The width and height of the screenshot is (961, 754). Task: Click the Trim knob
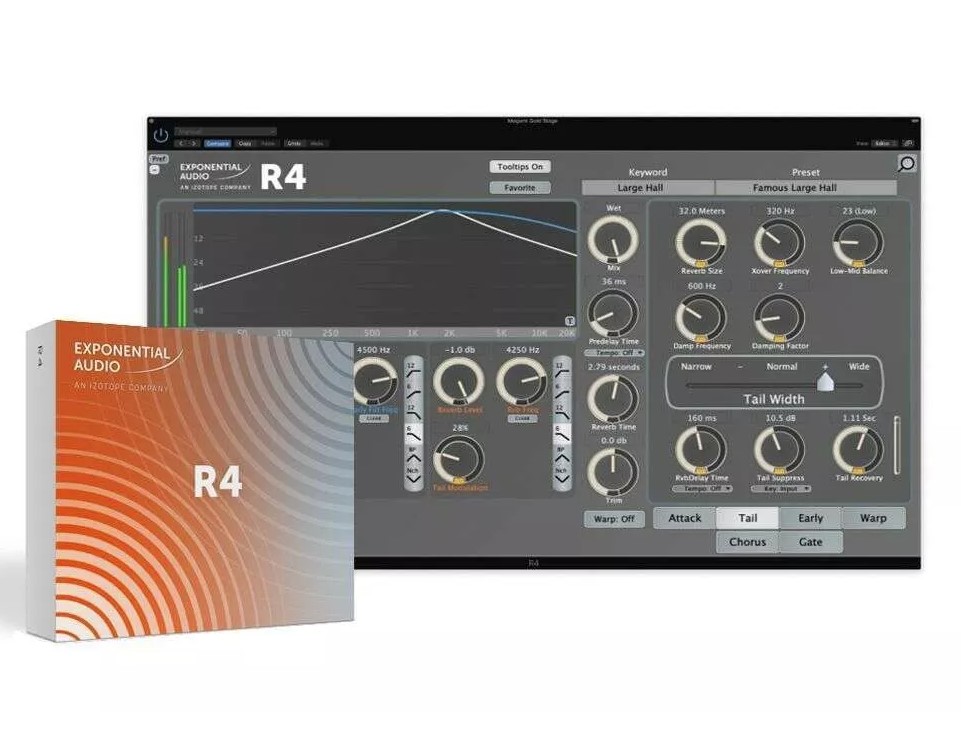(613, 472)
